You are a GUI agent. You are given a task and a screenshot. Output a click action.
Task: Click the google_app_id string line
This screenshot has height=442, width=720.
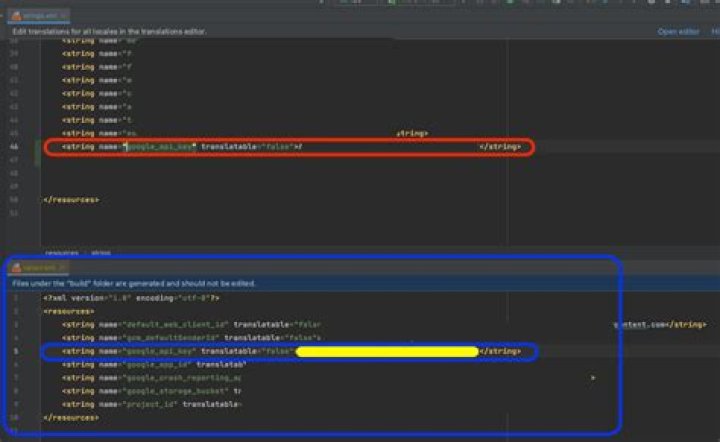(x=154, y=365)
